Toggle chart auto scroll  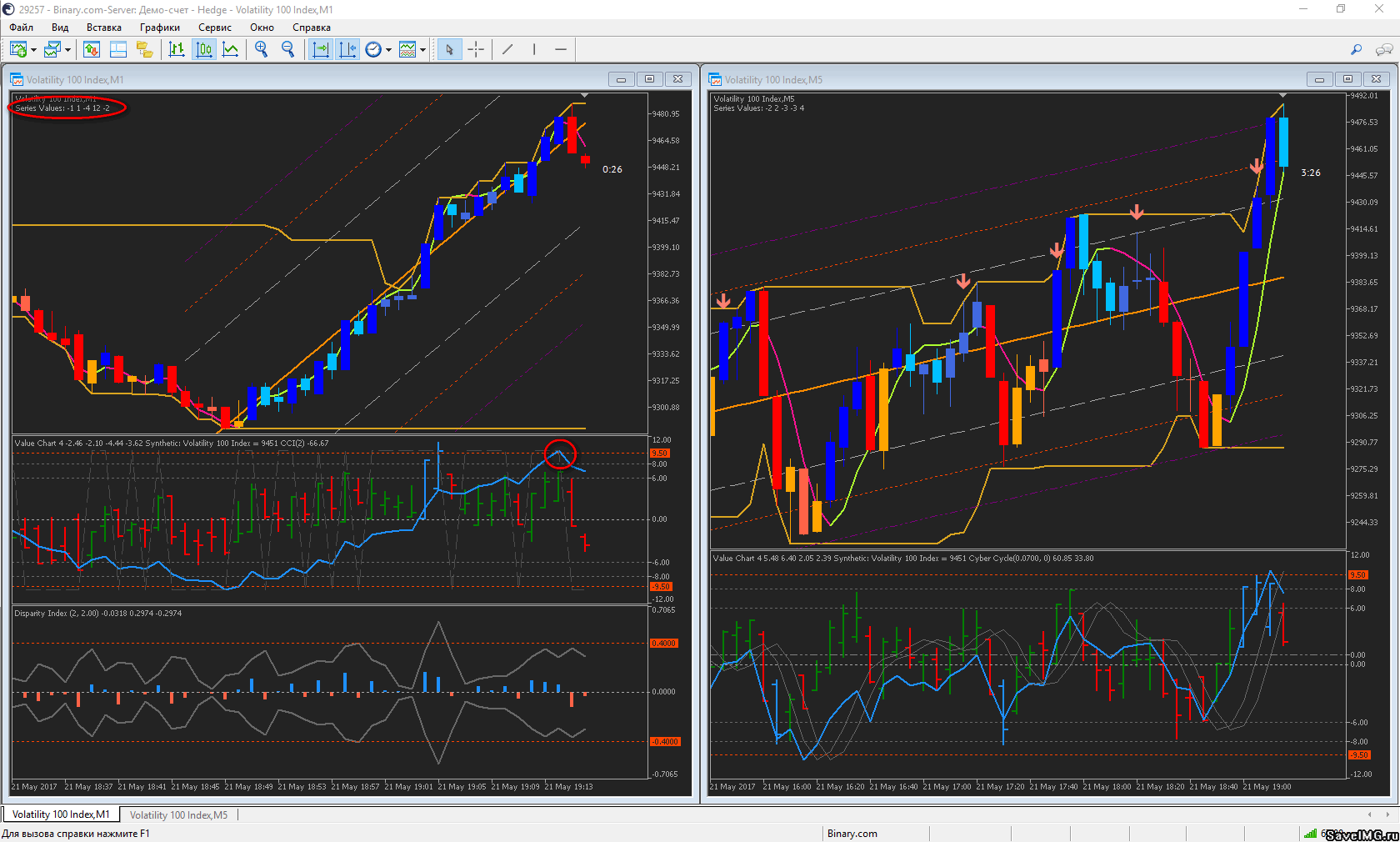coord(321,50)
